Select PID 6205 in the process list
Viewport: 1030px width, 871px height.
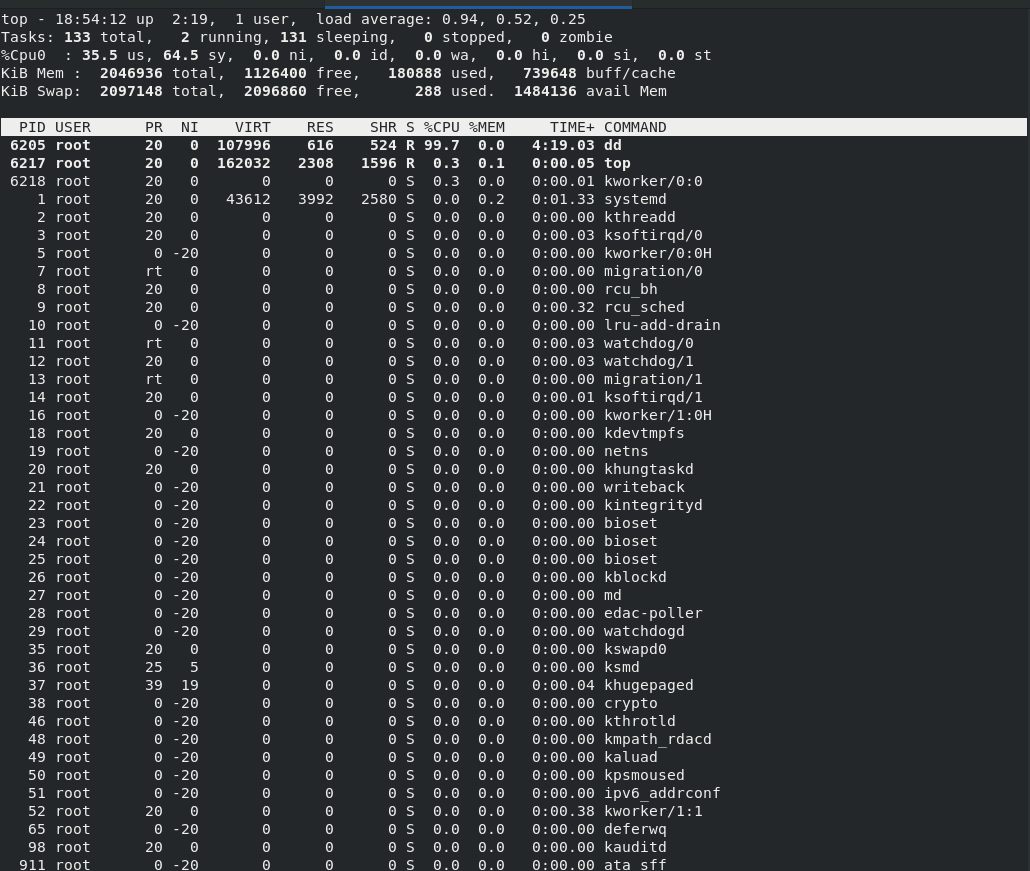28,145
